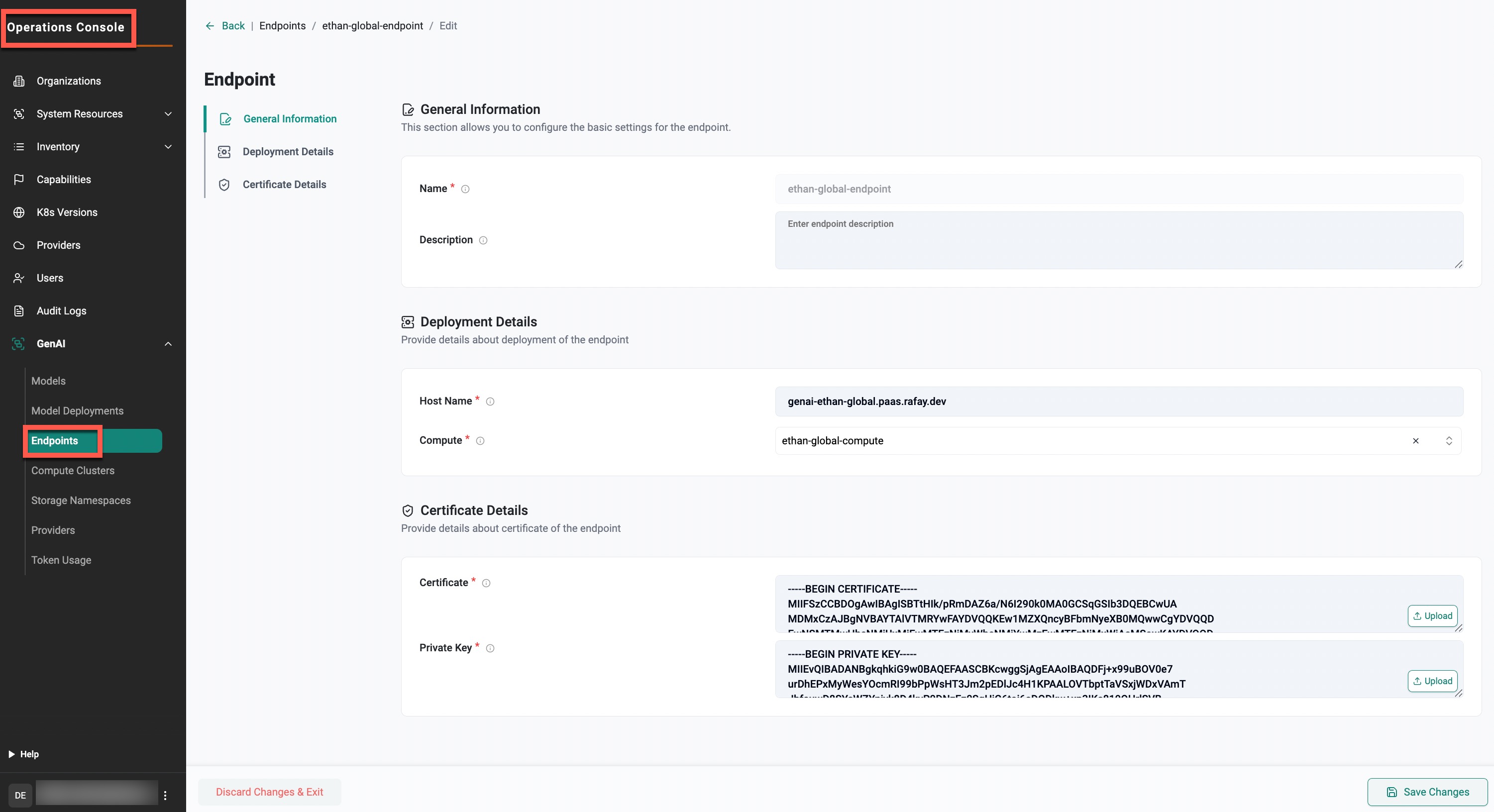Click the Host Name info icon

tap(490, 402)
